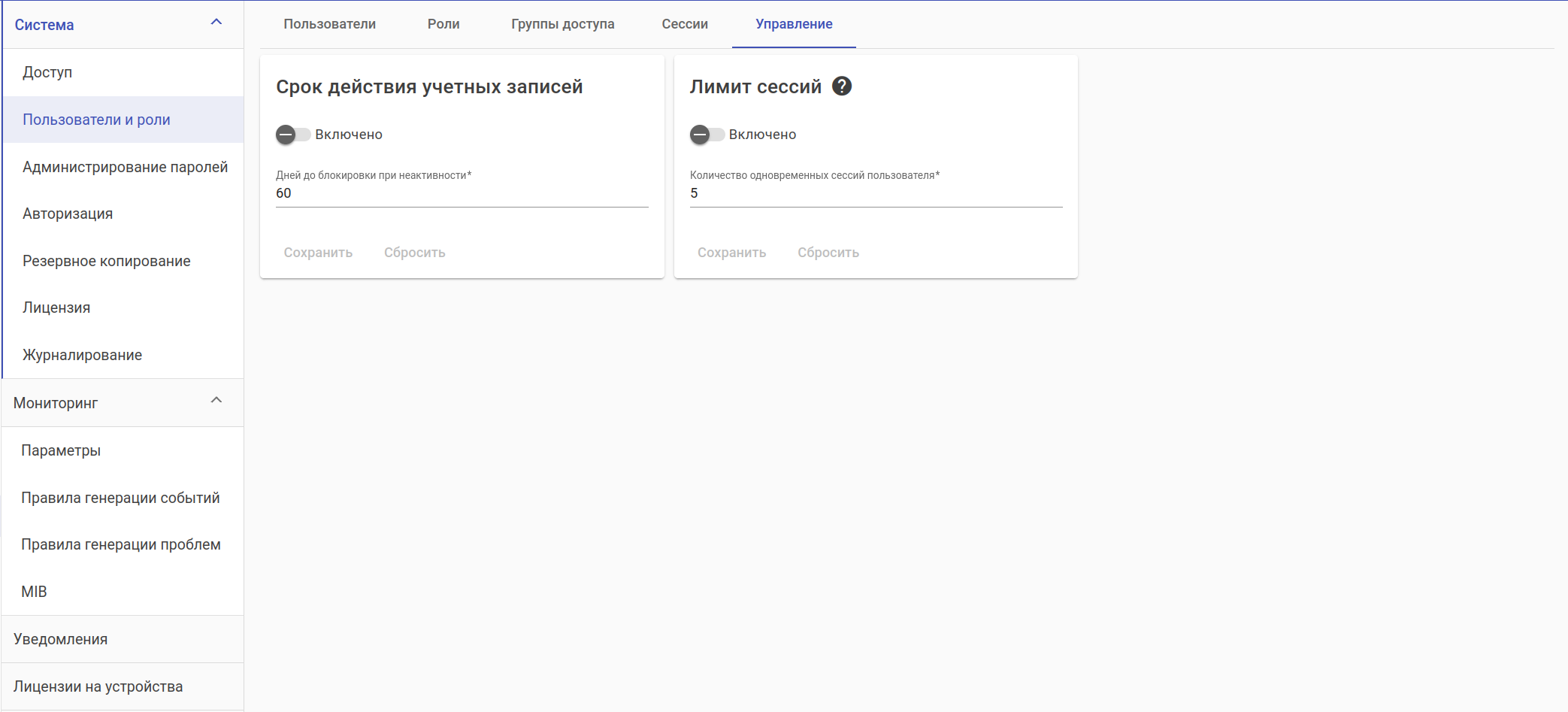Enable the session limit toggle

pyautogui.click(x=706, y=135)
